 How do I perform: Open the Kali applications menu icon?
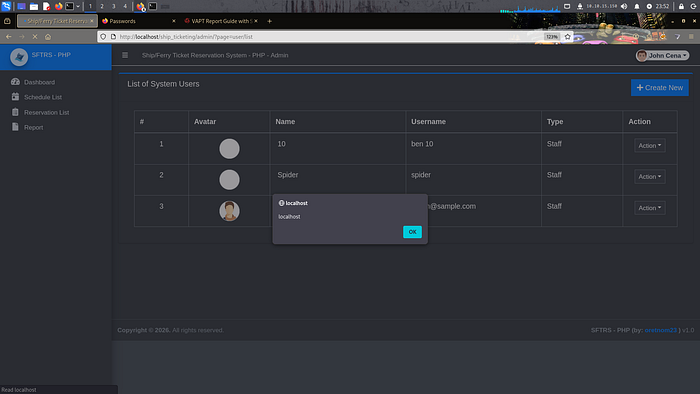click(x=6, y=6)
